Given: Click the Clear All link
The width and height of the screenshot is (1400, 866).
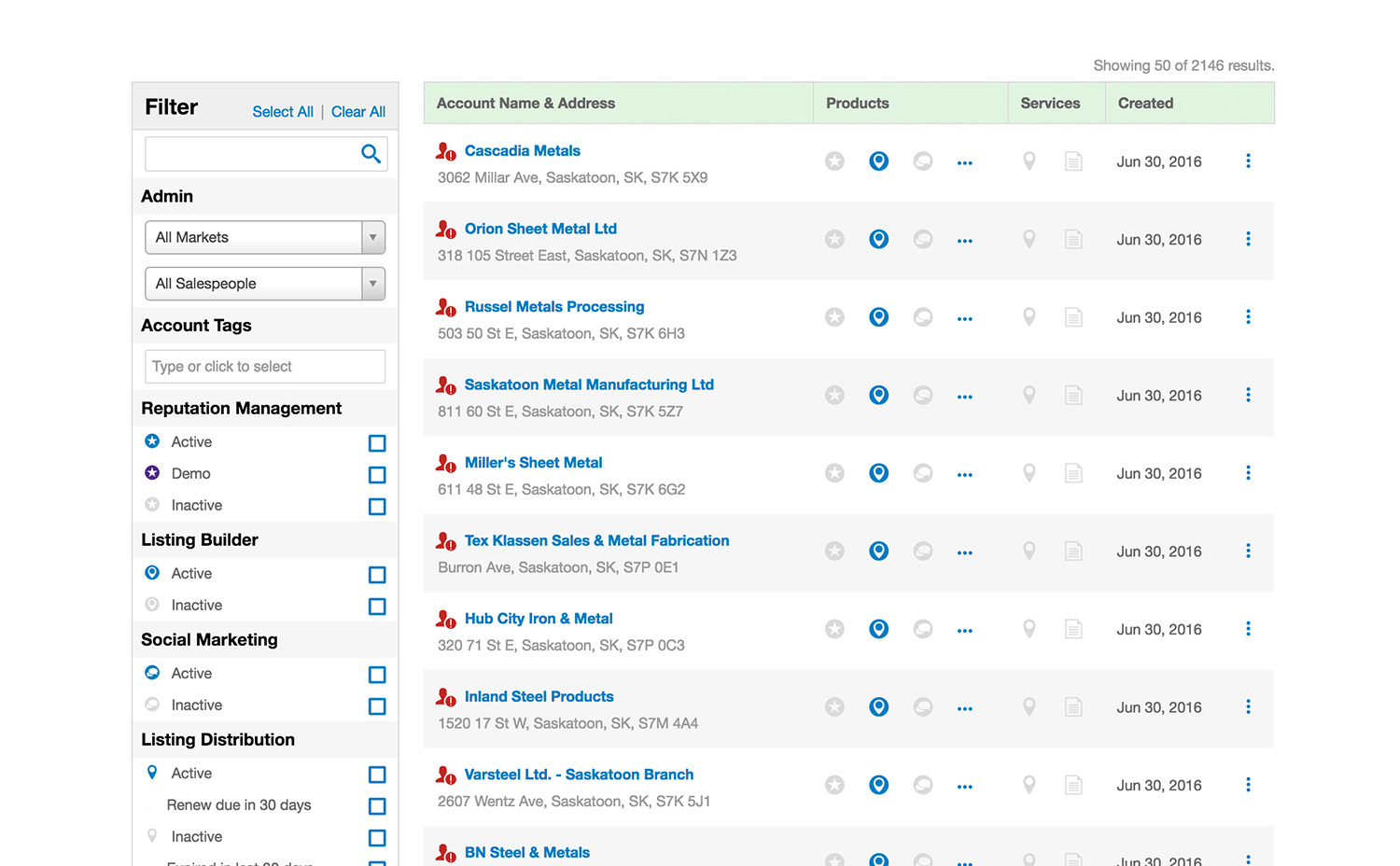Looking at the screenshot, I should [x=357, y=111].
